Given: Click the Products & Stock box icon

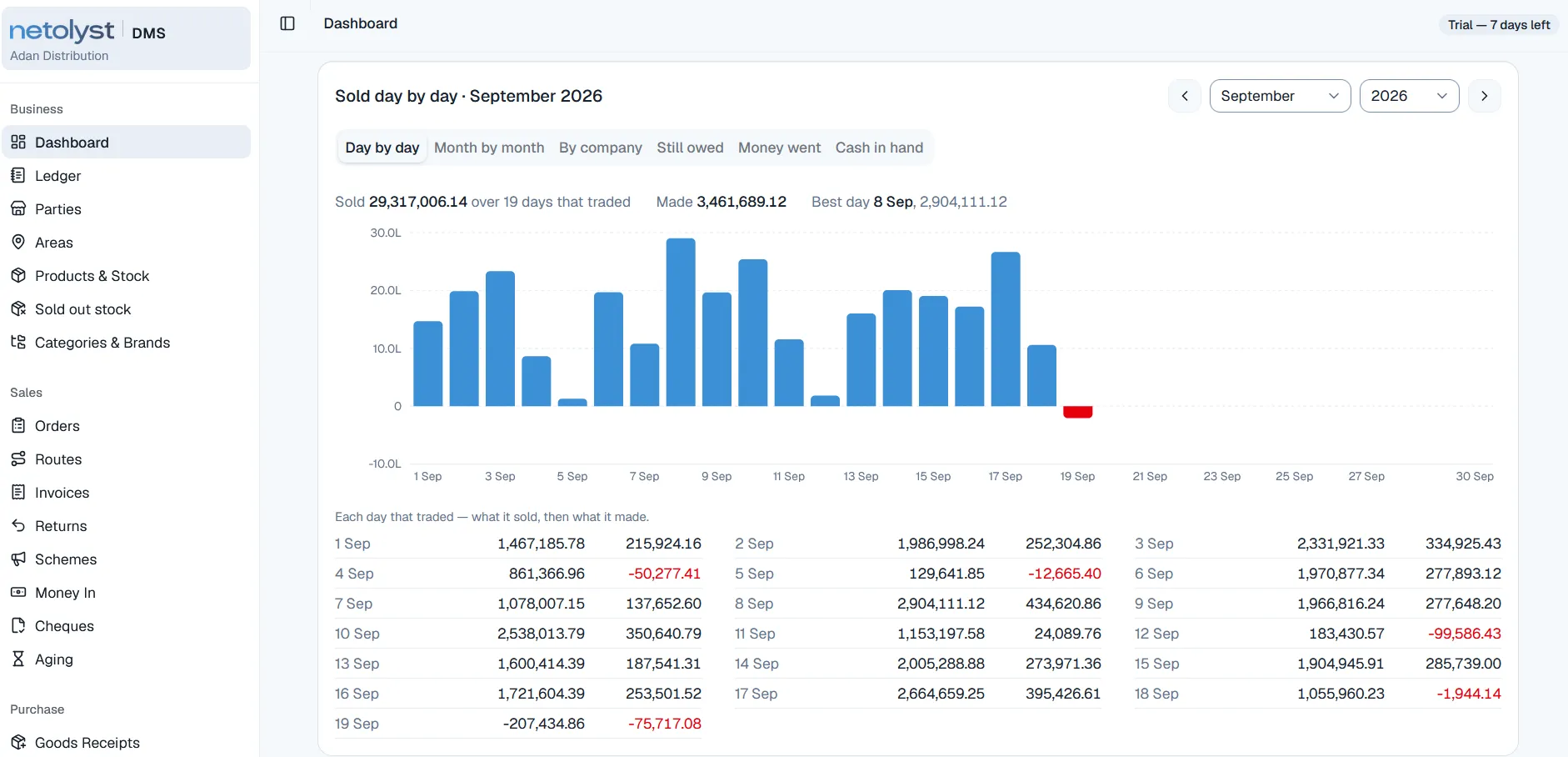Looking at the screenshot, I should point(18,275).
